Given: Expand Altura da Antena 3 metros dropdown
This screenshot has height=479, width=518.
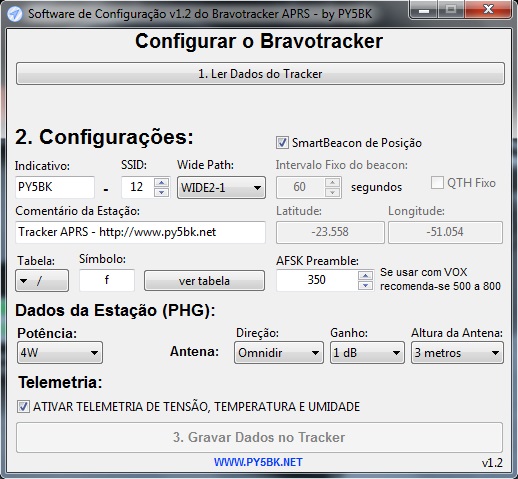Looking at the screenshot, I should click(457, 352).
